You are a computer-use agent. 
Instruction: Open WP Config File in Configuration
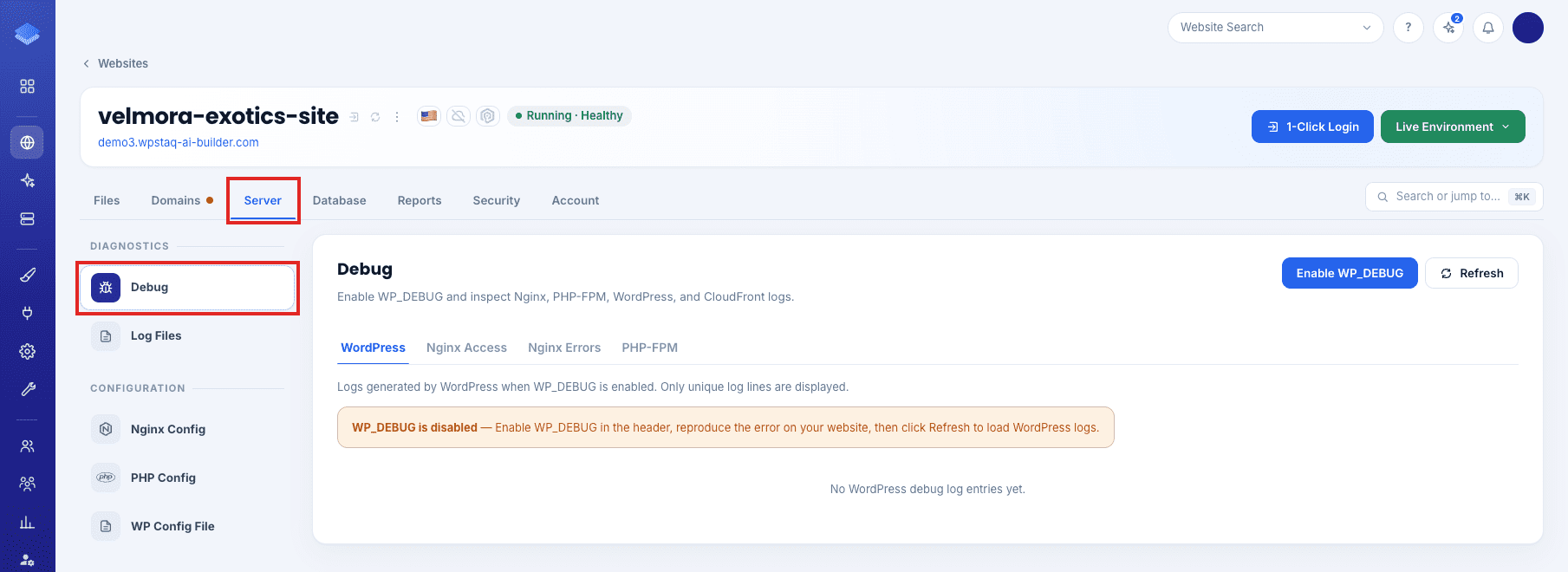[x=187, y=526]
